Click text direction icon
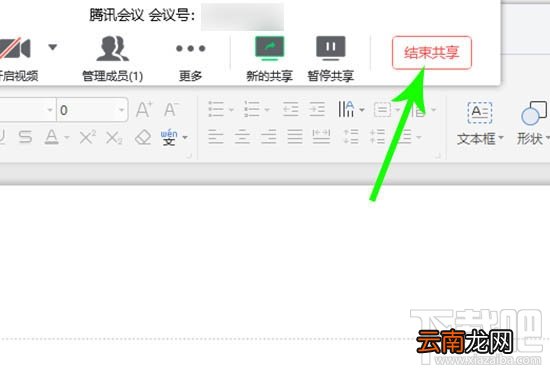 346,109
